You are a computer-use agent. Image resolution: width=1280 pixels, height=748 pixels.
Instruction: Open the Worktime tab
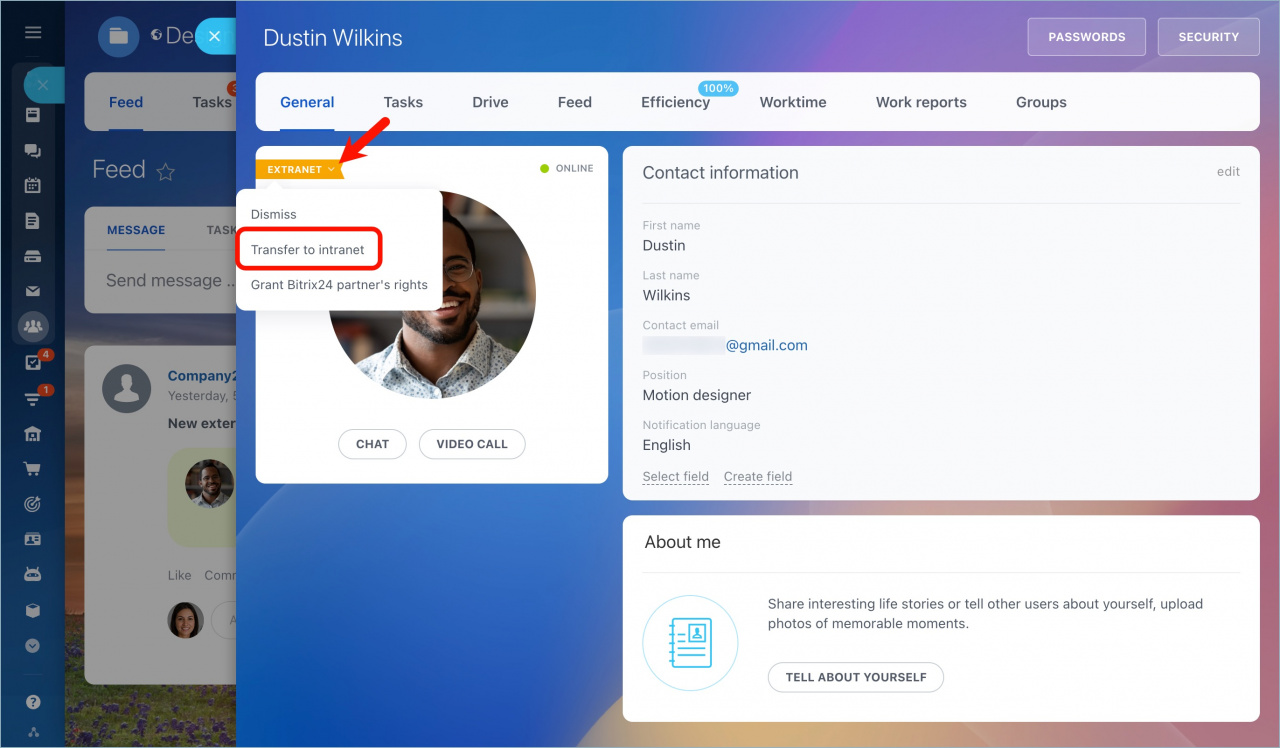pos(793,102)
